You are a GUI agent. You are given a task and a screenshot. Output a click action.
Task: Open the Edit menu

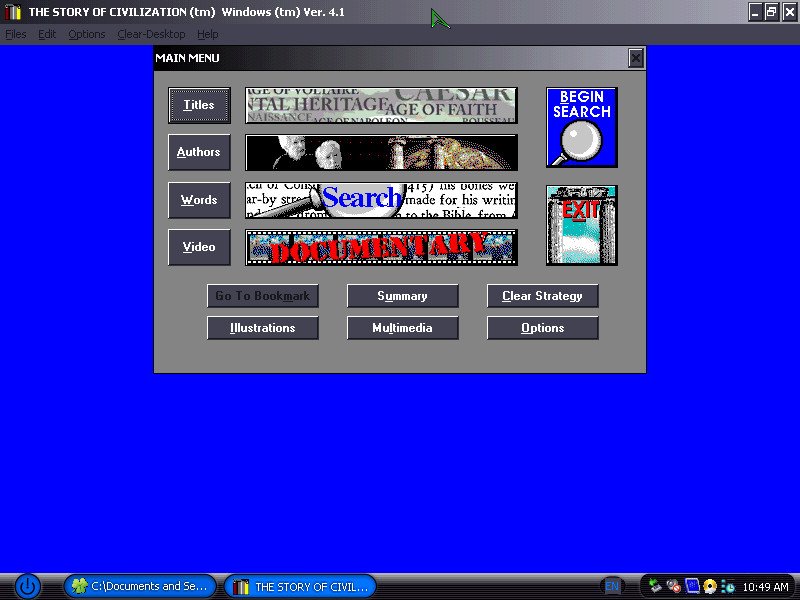[x=47, y=34]
